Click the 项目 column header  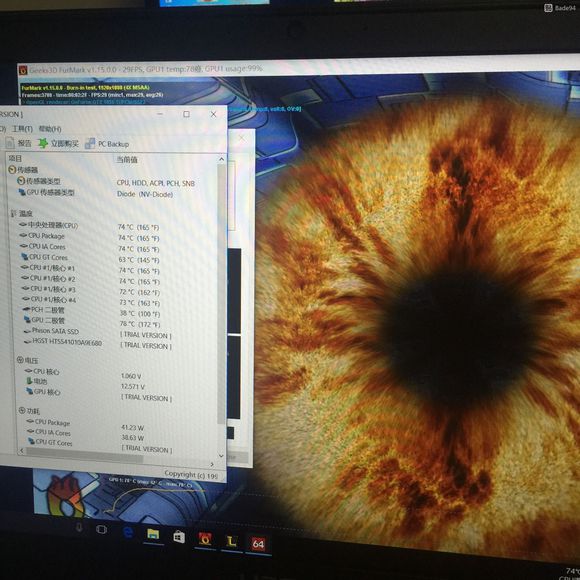pyautogui.click(x=15, y=158)
